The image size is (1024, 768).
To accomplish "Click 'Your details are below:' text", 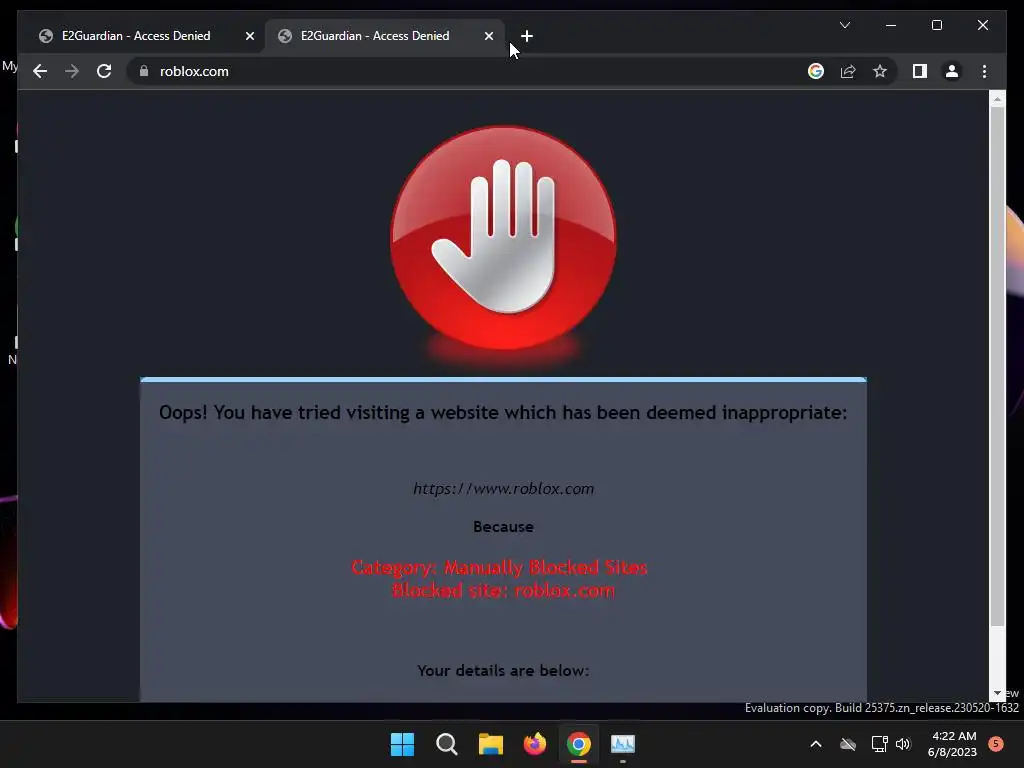I will click(503, 671).
